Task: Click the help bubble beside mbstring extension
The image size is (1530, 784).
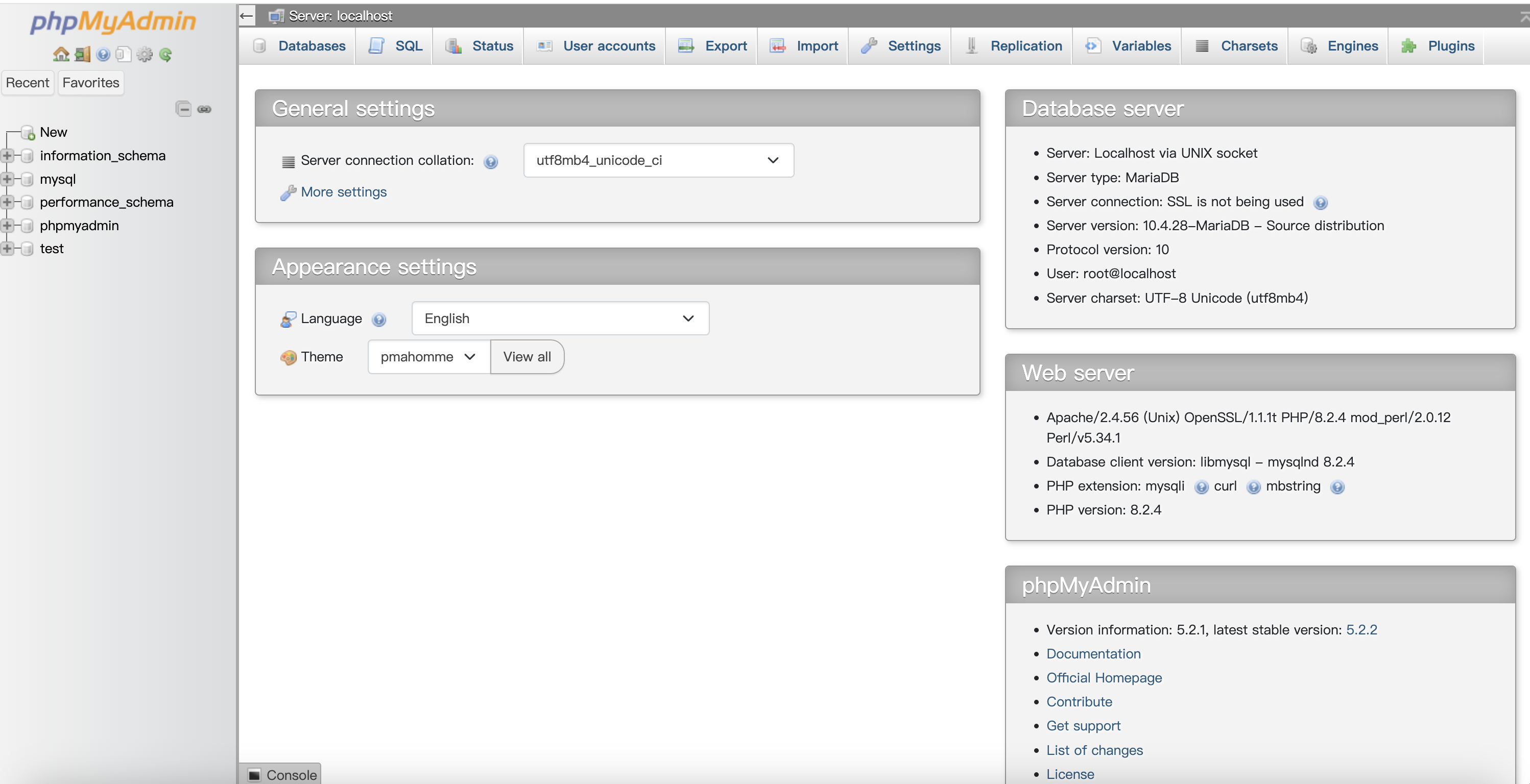Action: 1337,486
